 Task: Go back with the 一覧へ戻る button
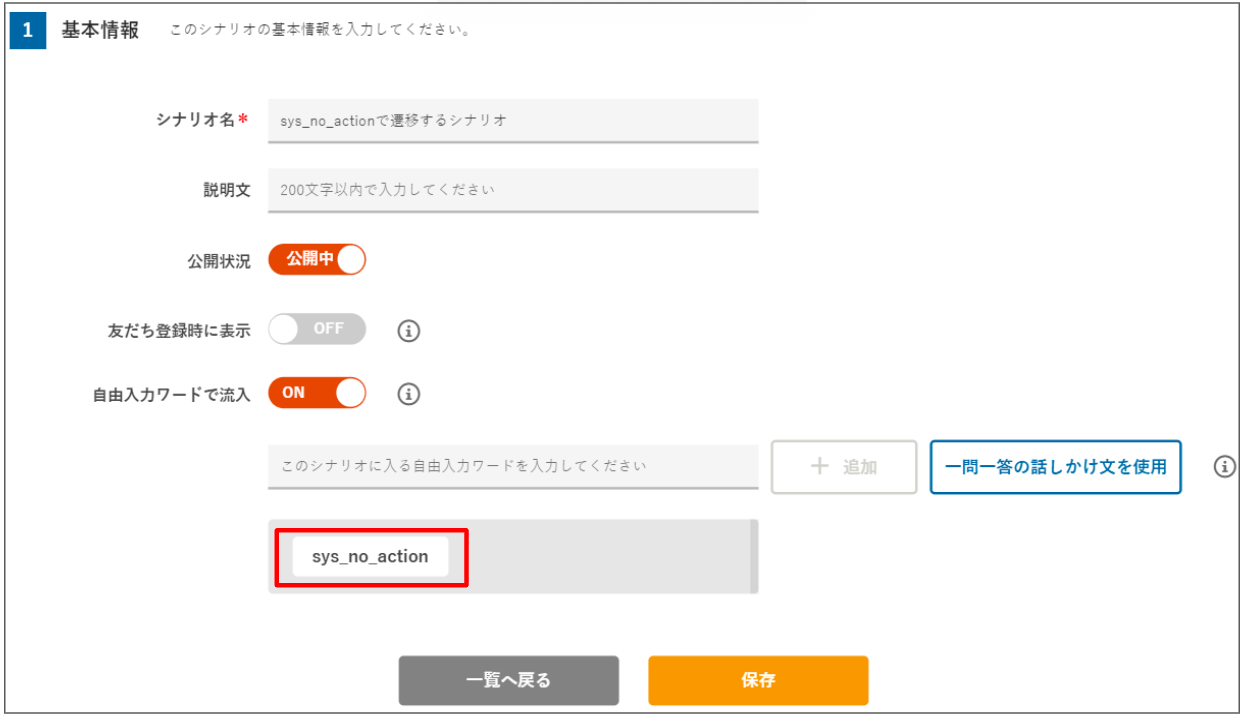tap(508, 681)
